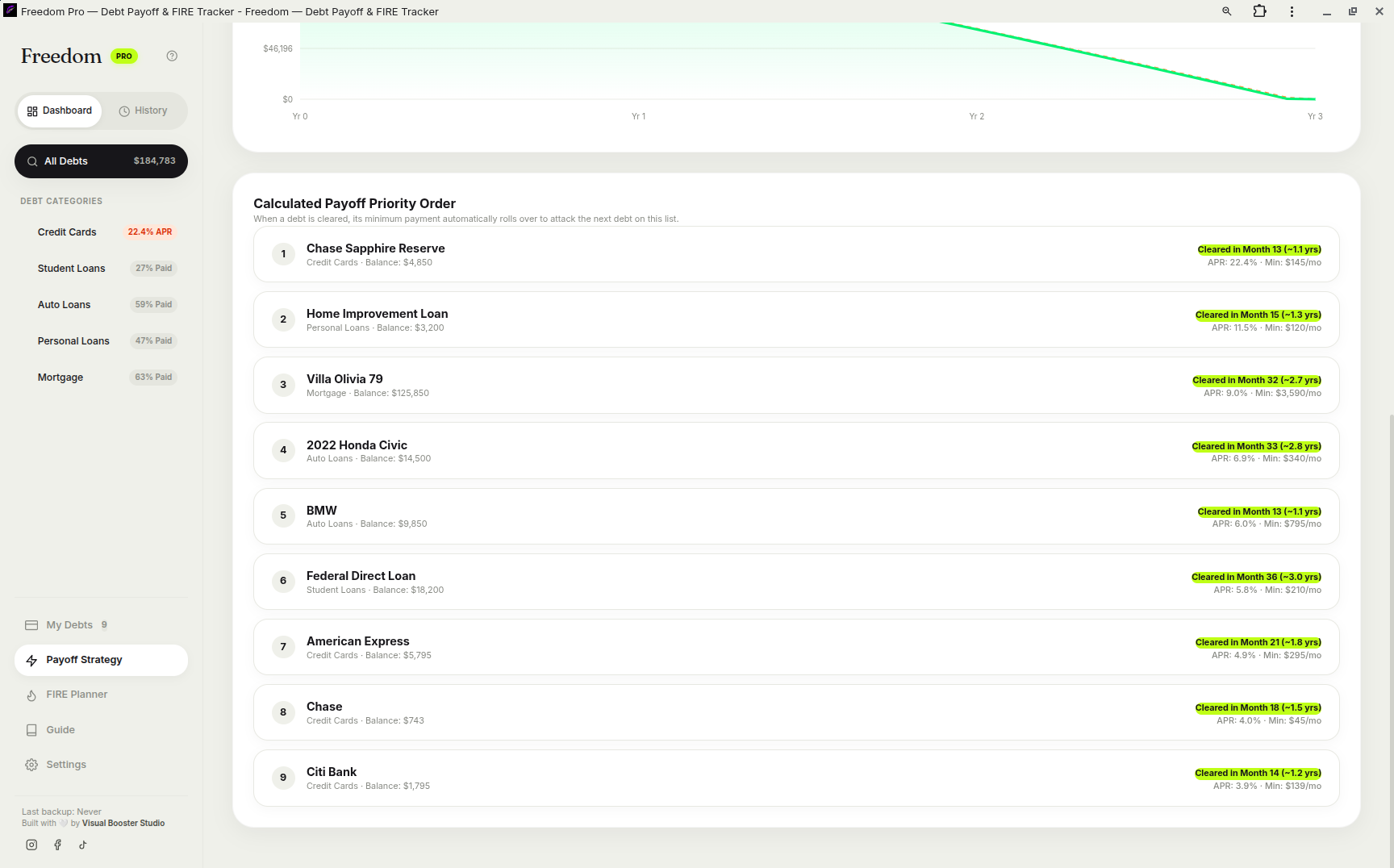Go to My Debts page

click(x=101, y=625)
